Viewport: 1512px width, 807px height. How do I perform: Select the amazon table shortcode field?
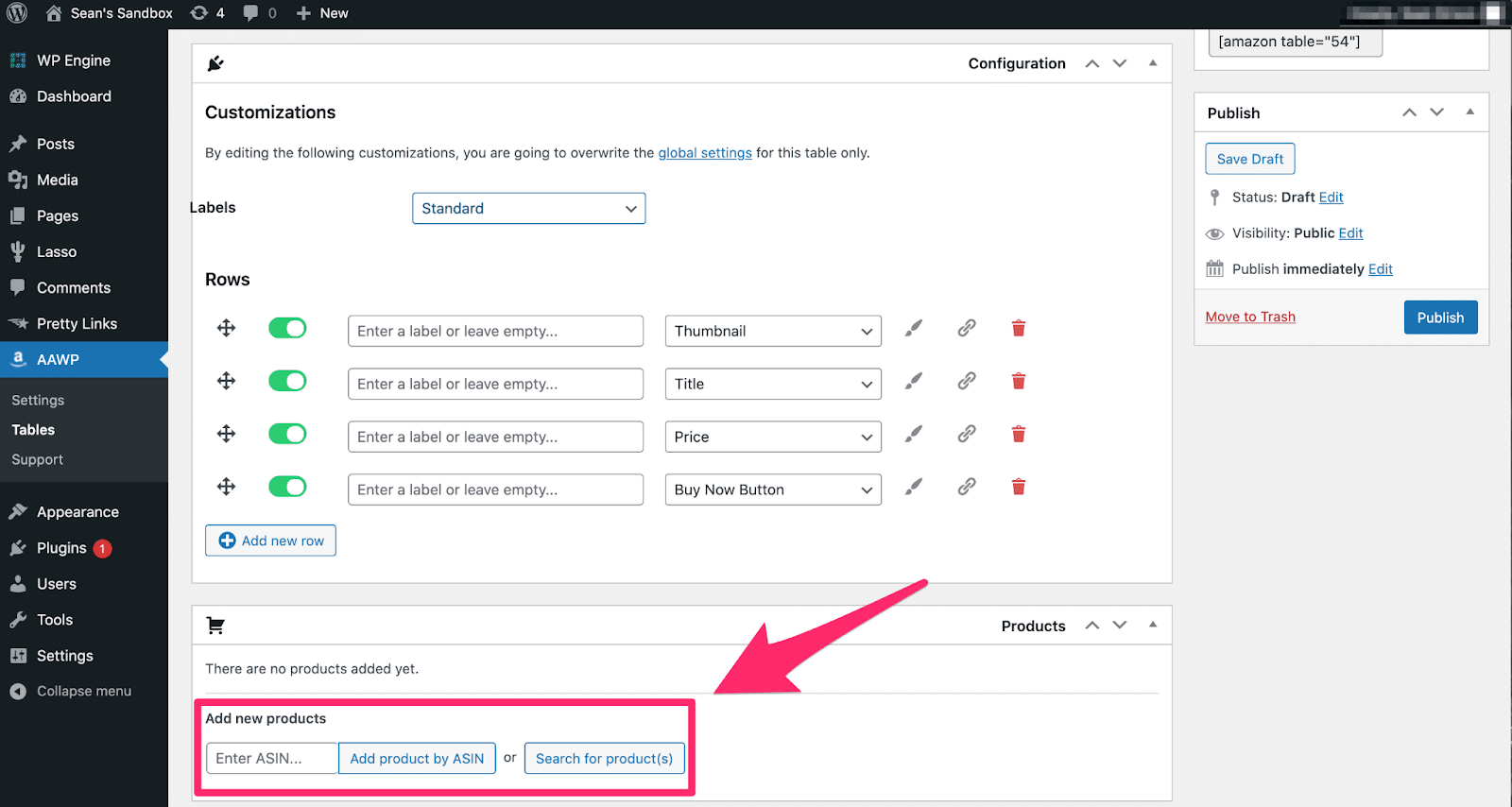click(1295, 42)
